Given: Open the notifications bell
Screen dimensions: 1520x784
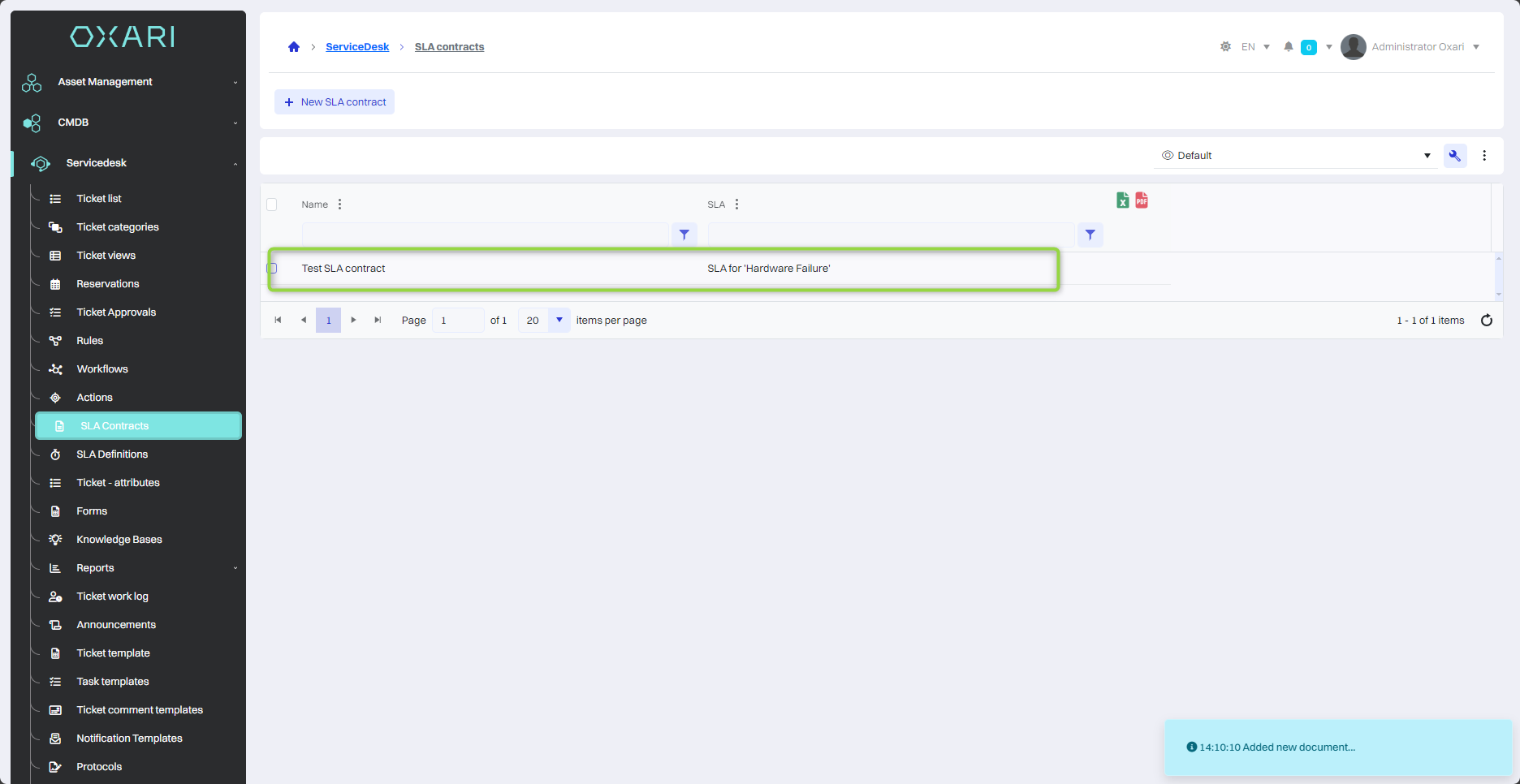Looking at the screenshot, I should pos(1288,47).
